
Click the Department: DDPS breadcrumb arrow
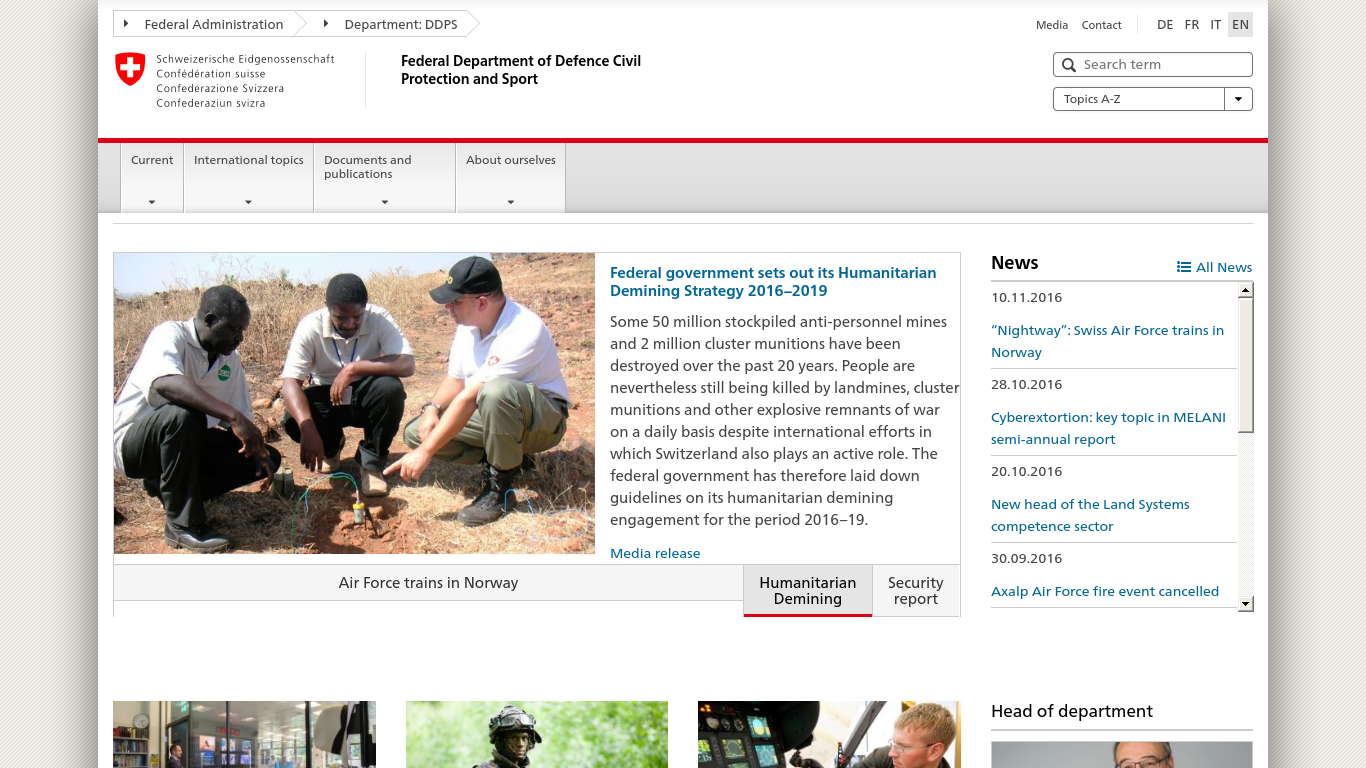326,24
